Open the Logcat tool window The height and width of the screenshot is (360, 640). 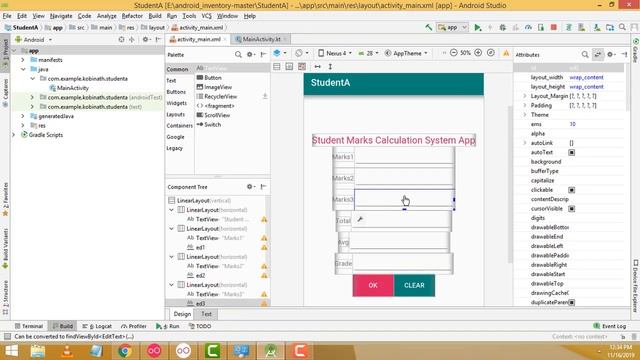[x=98, y=326]
